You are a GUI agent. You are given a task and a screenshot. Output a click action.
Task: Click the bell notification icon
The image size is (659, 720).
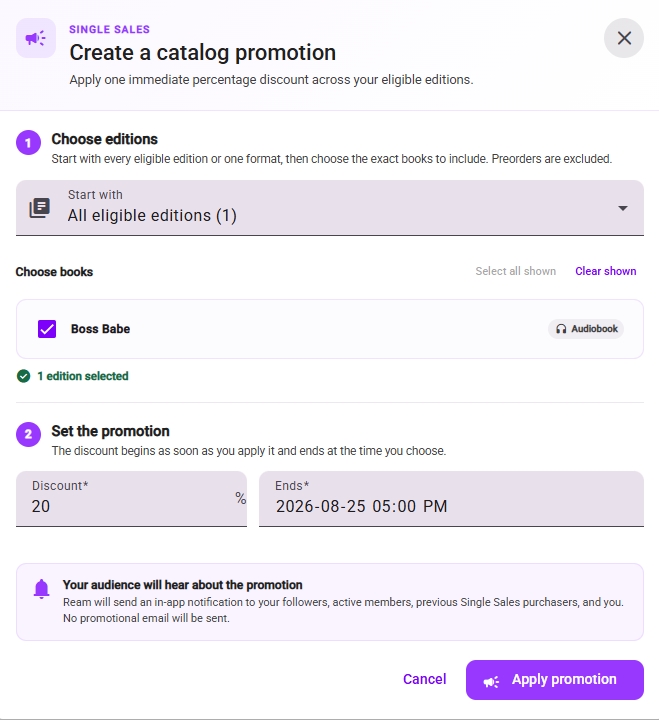pyautogui.click(x=41, y=589)
